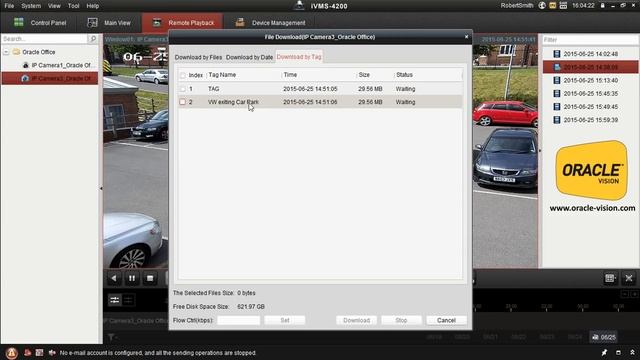Pause the playback
The image size is (640, 360).
tap(132, 278)
